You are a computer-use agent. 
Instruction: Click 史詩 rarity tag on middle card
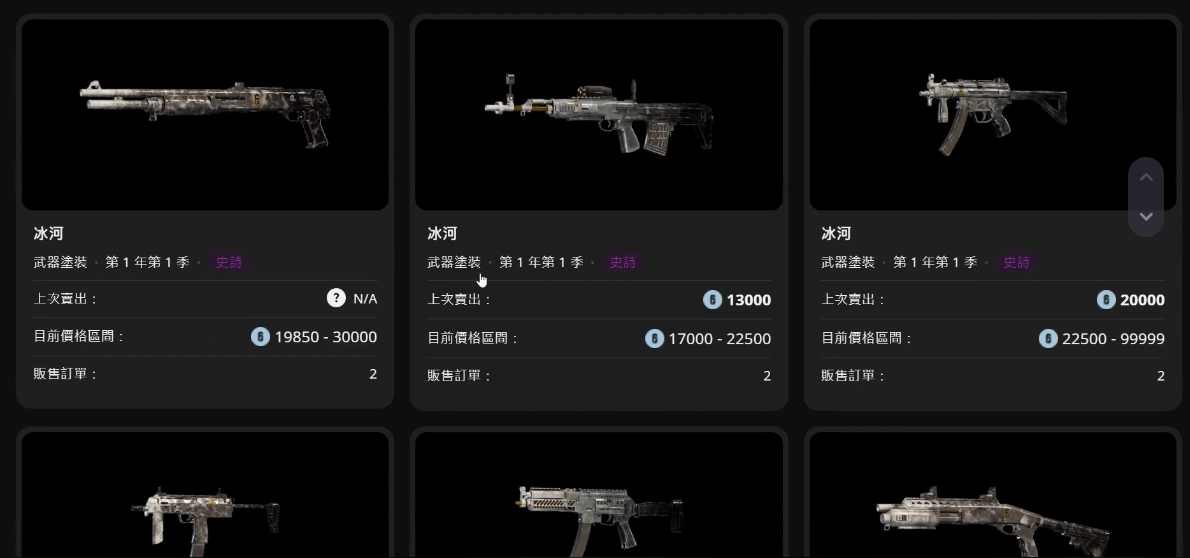click(x=622, y=262)
